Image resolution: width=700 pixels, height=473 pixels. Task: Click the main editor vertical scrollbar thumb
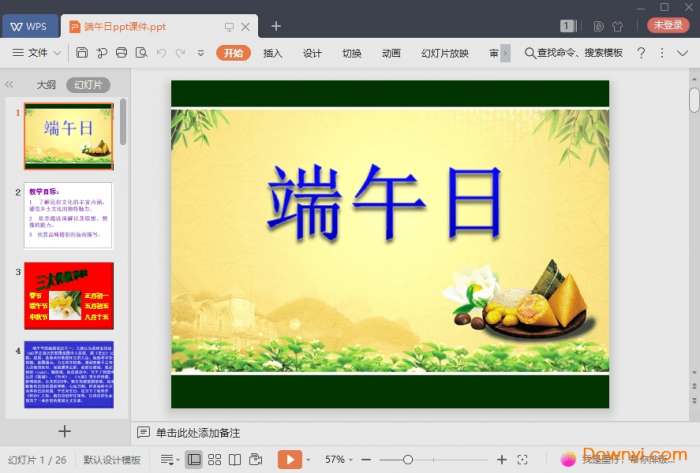(x=694, y=100)
